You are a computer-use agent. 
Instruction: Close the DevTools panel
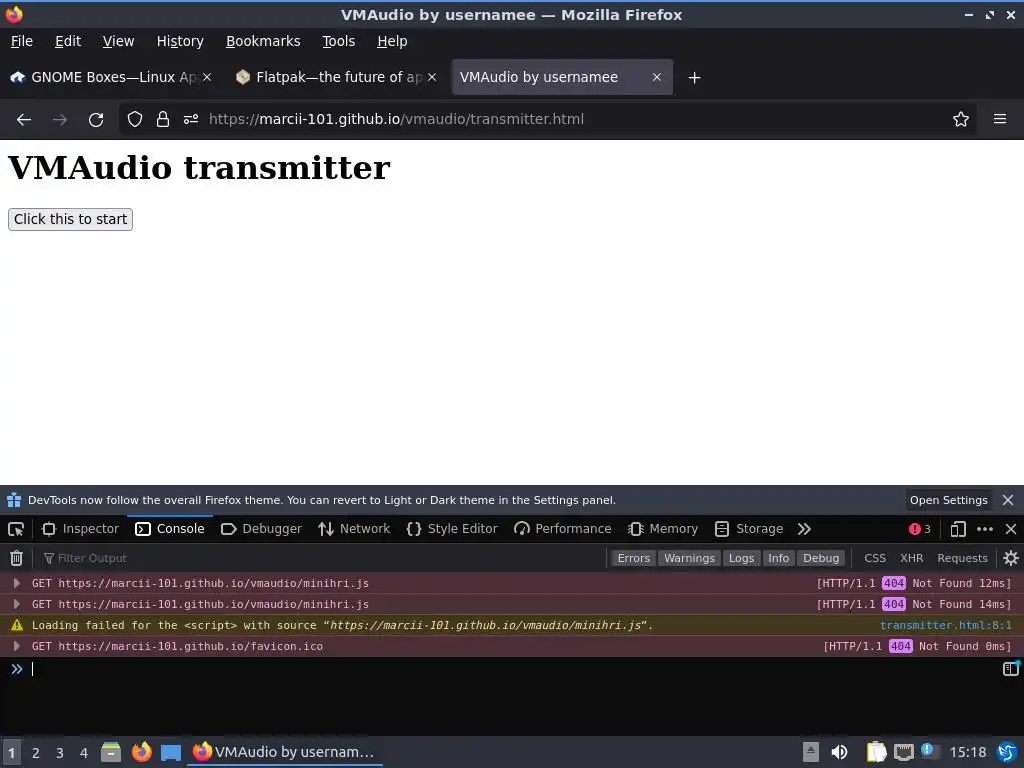pos(1011,529)
